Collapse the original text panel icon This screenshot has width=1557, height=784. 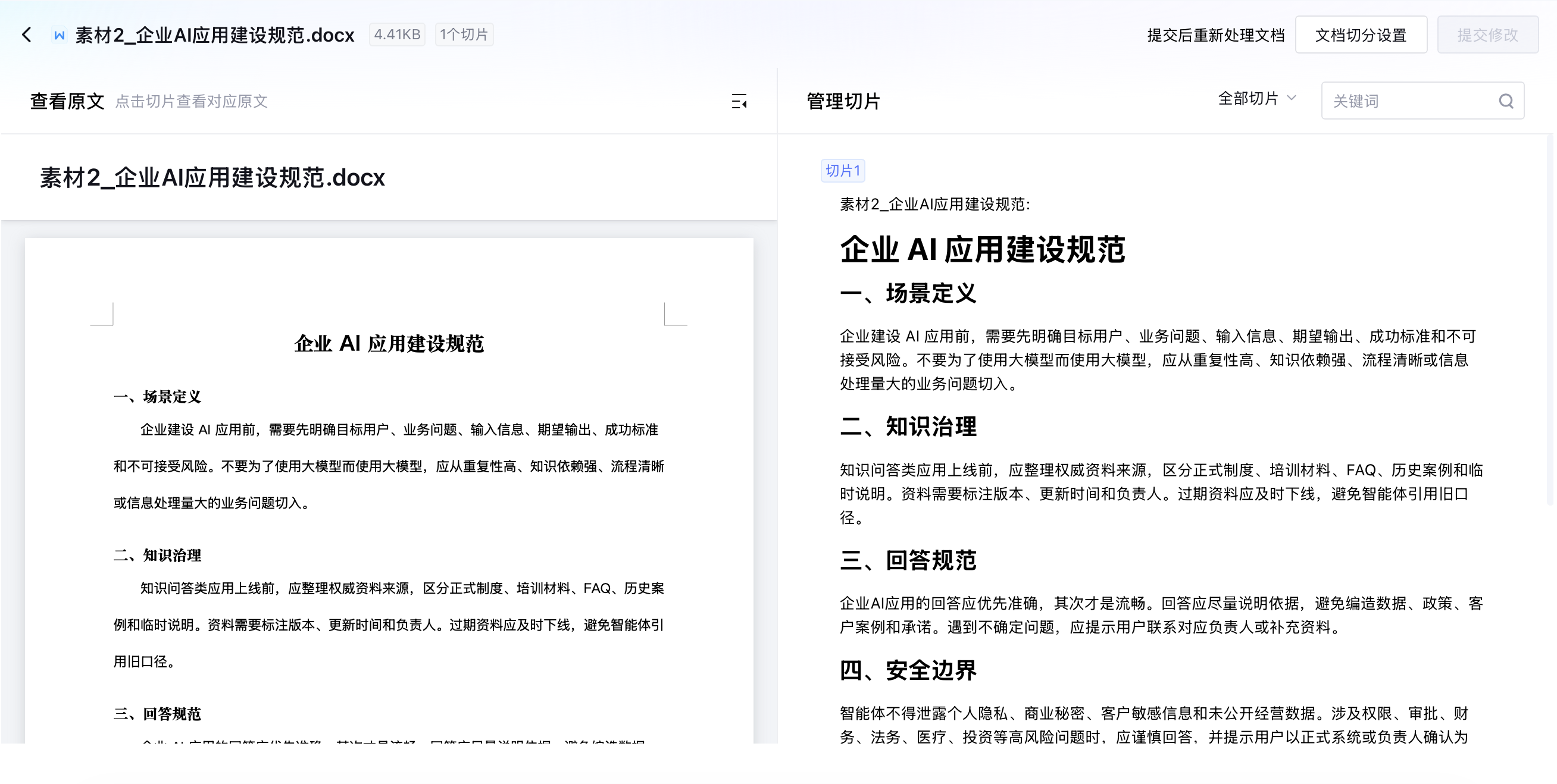click(739, 101)
